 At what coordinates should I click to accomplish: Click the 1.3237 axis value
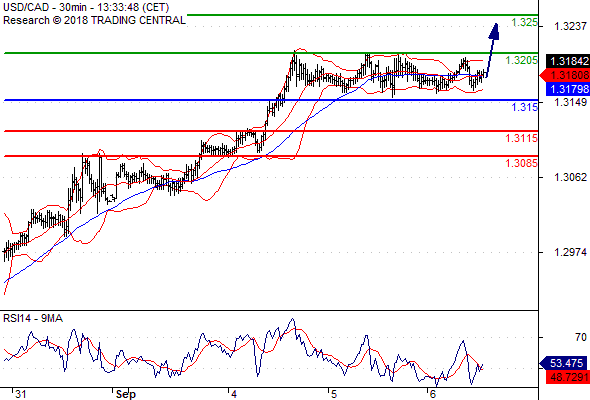[x=570, y=26]
